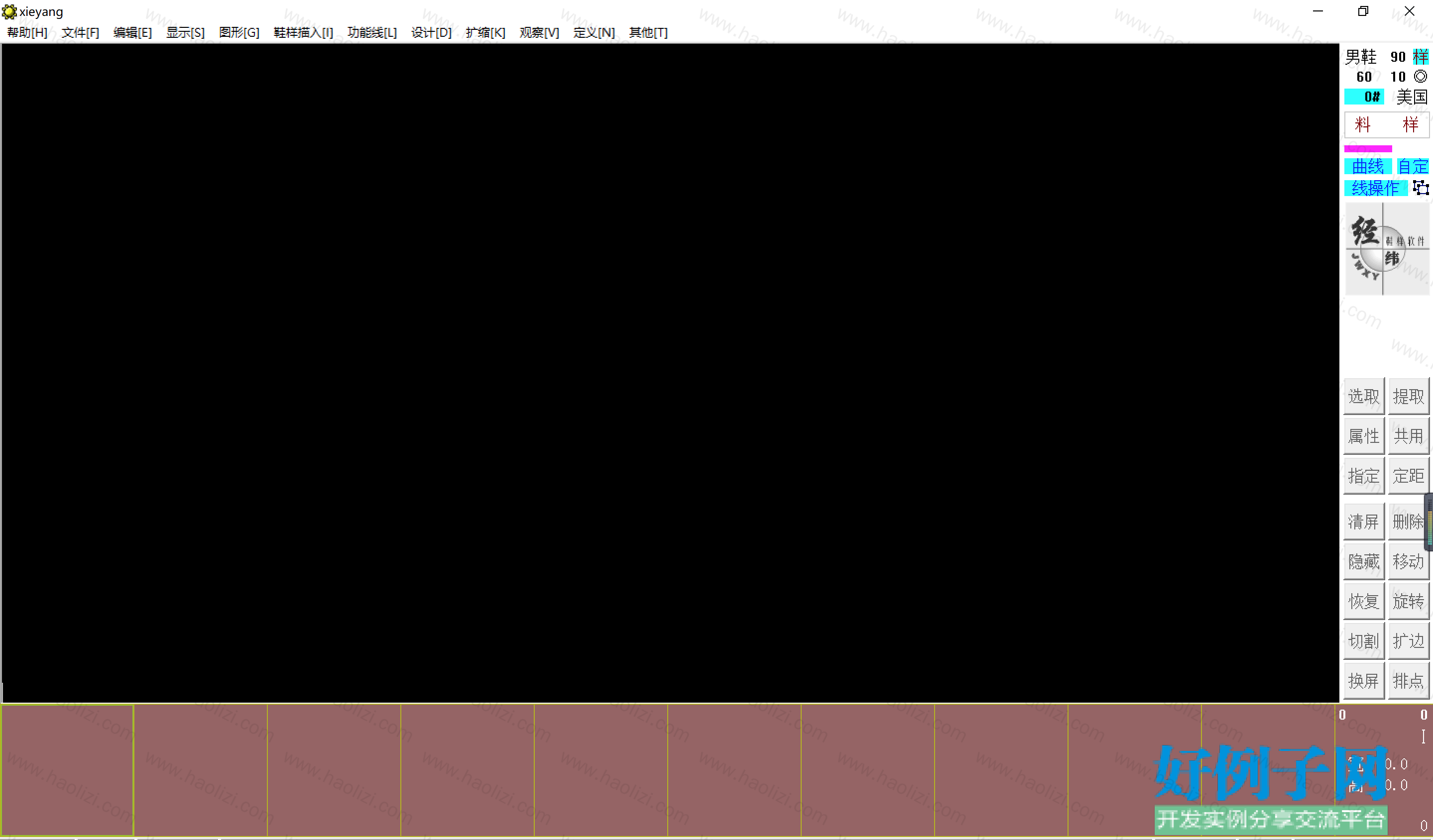Click the double-circle ◎ icon
Image resolution: width=1433 pixels, height=840 pixels.
point(1421,76)
